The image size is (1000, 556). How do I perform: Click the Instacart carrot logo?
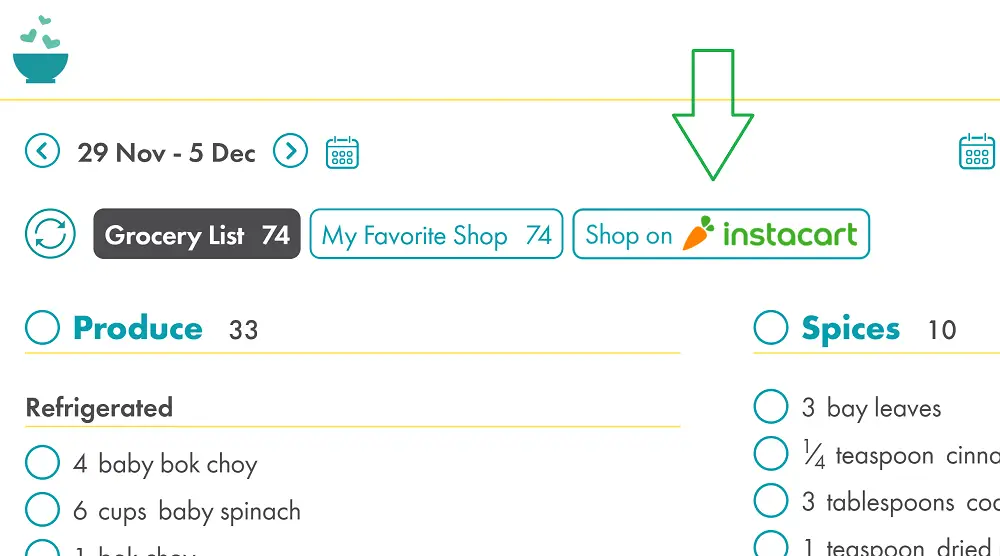point(698,233)
